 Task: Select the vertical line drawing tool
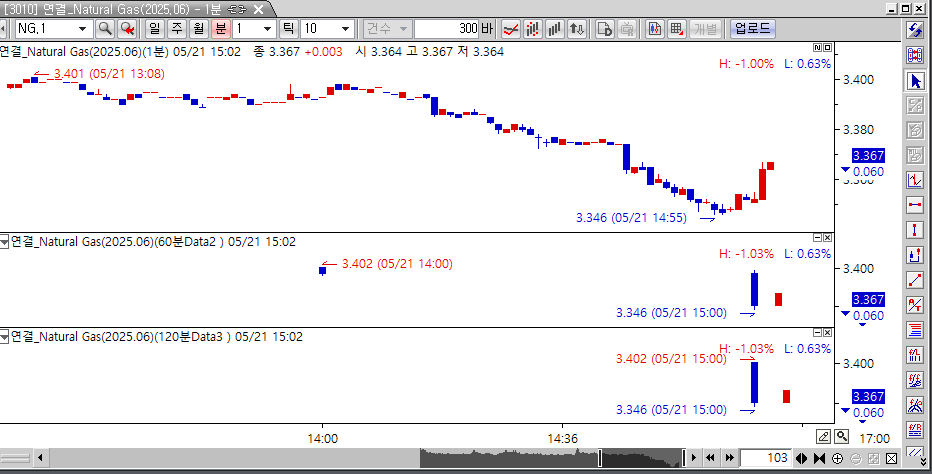pyautogui.click(x=914, y=230)
